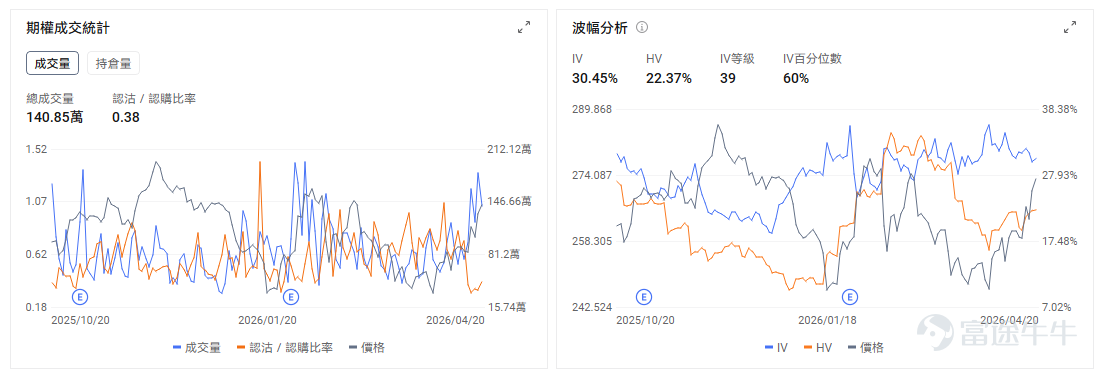Click the 認沽 / 認購比率 stat label

pos(154,98)
